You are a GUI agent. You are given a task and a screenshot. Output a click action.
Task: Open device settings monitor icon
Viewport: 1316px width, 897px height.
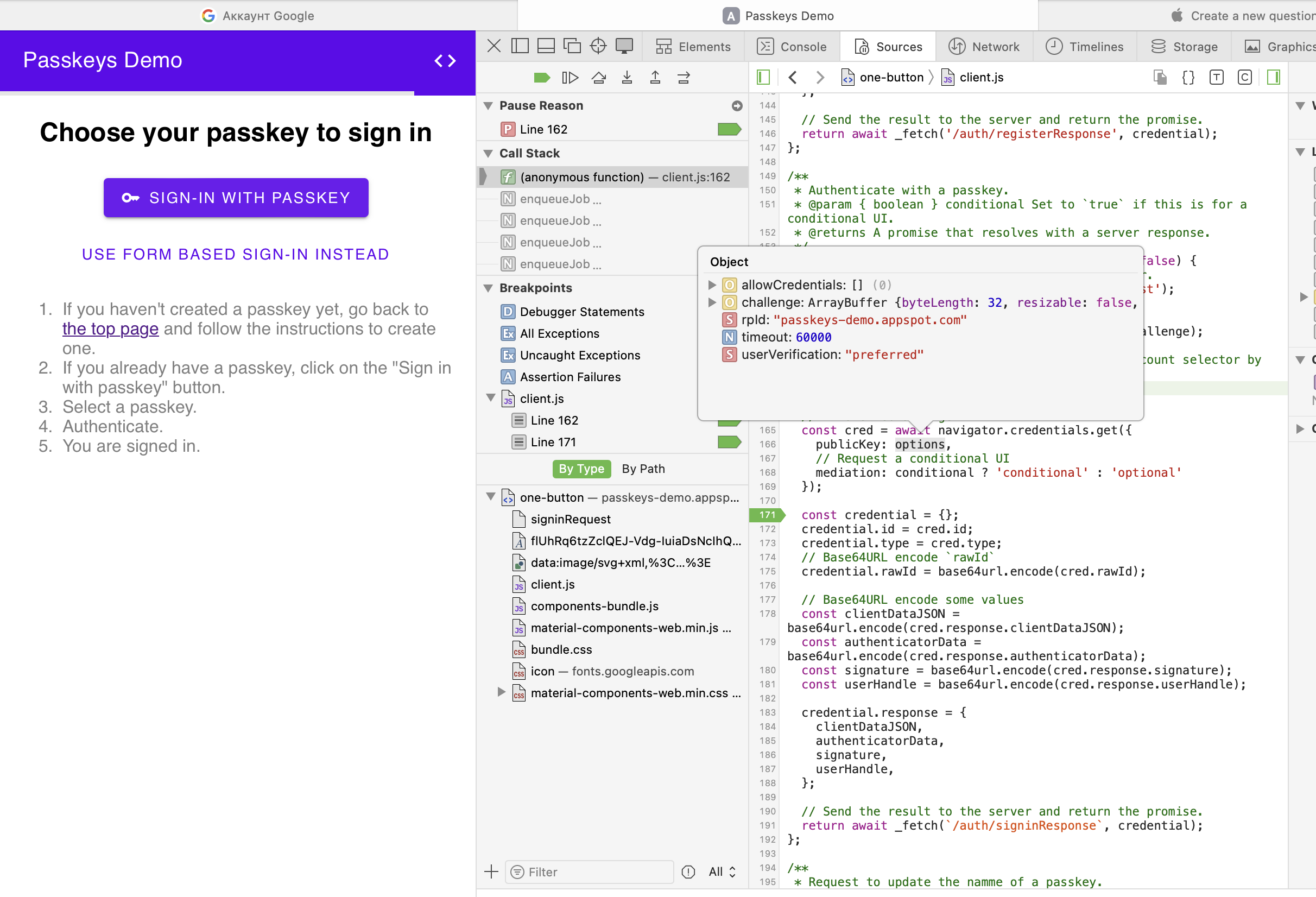[624, 46]
